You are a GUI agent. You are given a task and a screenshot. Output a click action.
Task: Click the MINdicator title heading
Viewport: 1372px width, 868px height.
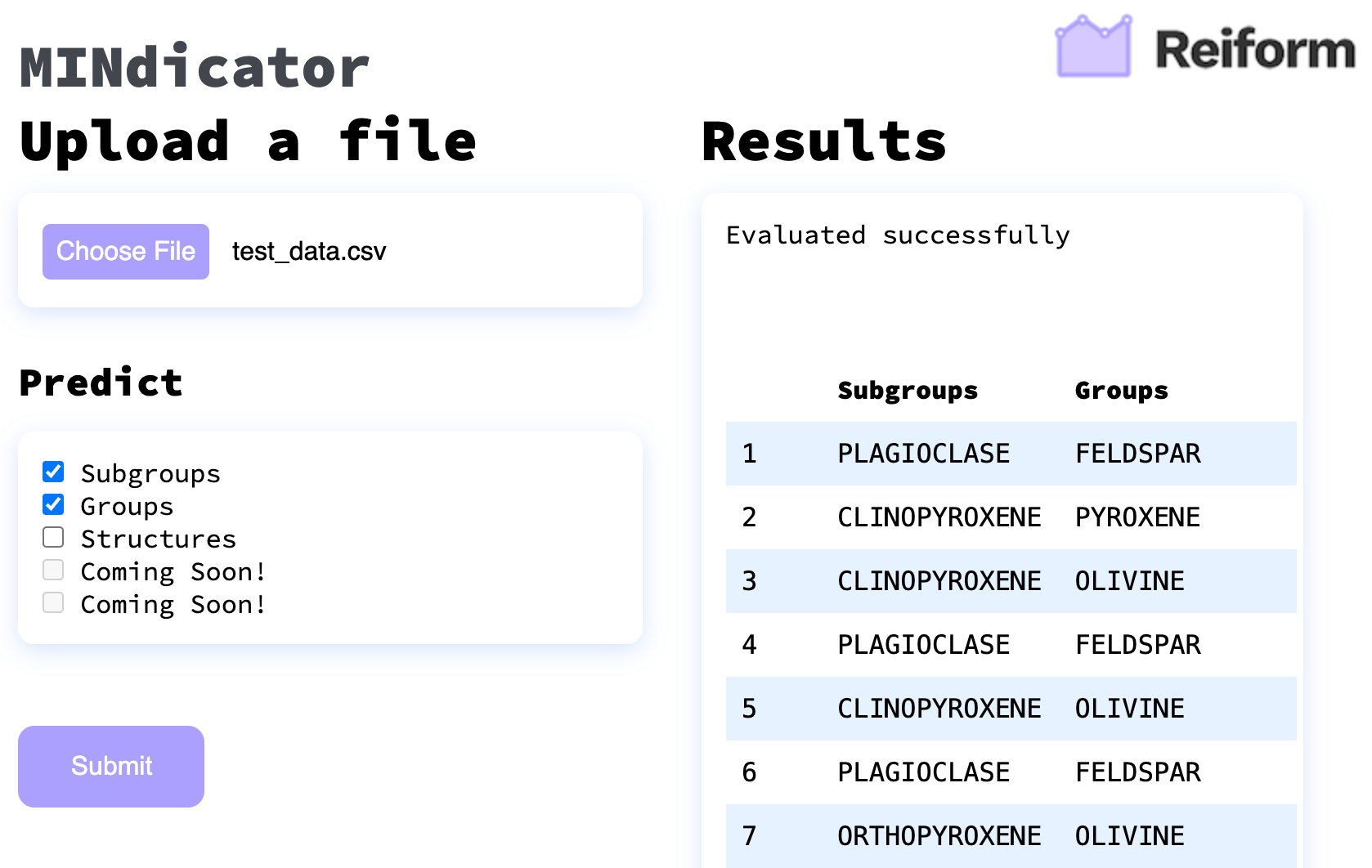pos(195,67)
